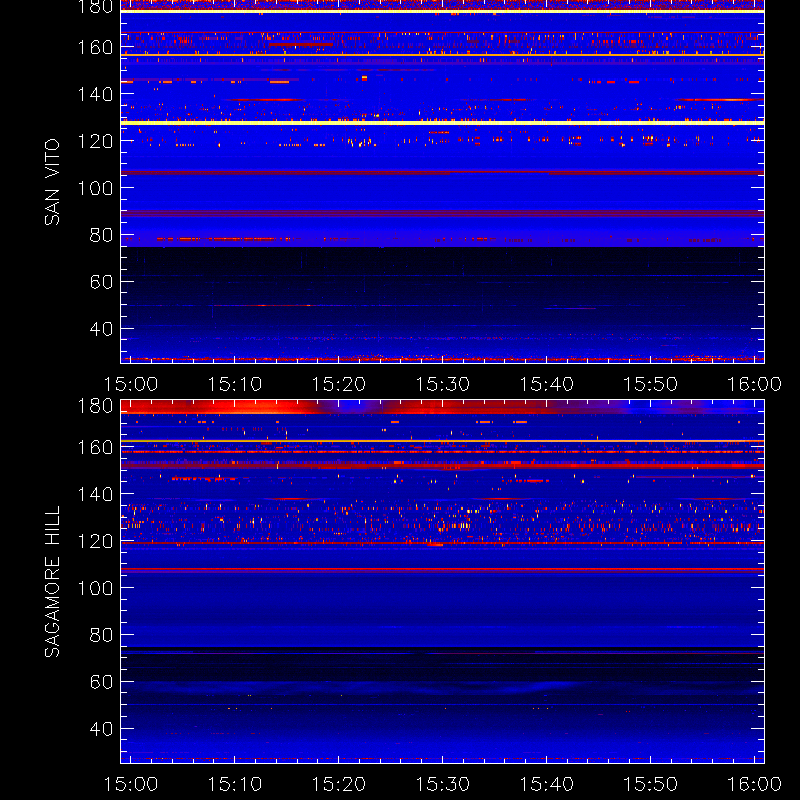Select the 100 tick on the San Vito axis
The image size is (800, 800).
click(x=95, y=188)
